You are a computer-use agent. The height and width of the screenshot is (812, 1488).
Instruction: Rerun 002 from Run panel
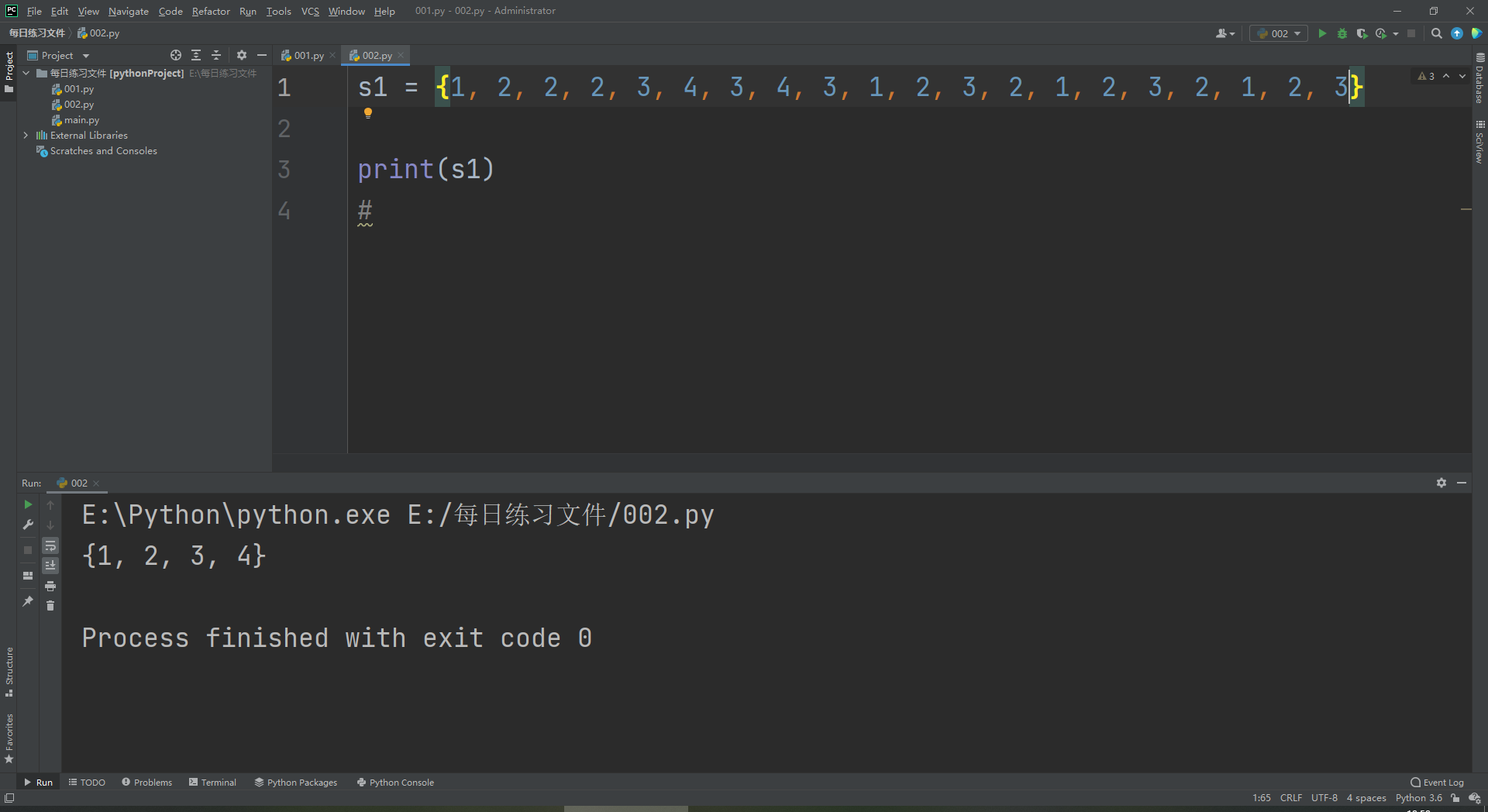28,504
